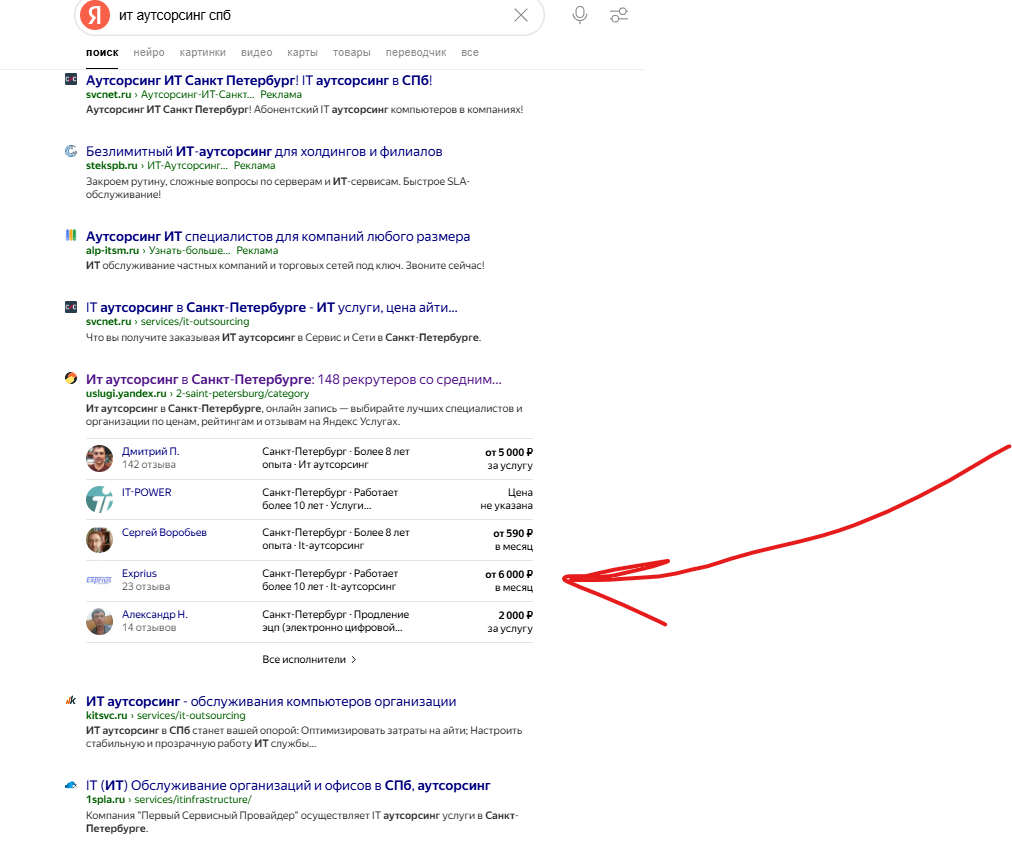The width and height of the screenshot is (1012, 853).
Task: Open 'Безлимитный ИТ-аутсорсинг для холдингов' link
Action: point(264,152)
